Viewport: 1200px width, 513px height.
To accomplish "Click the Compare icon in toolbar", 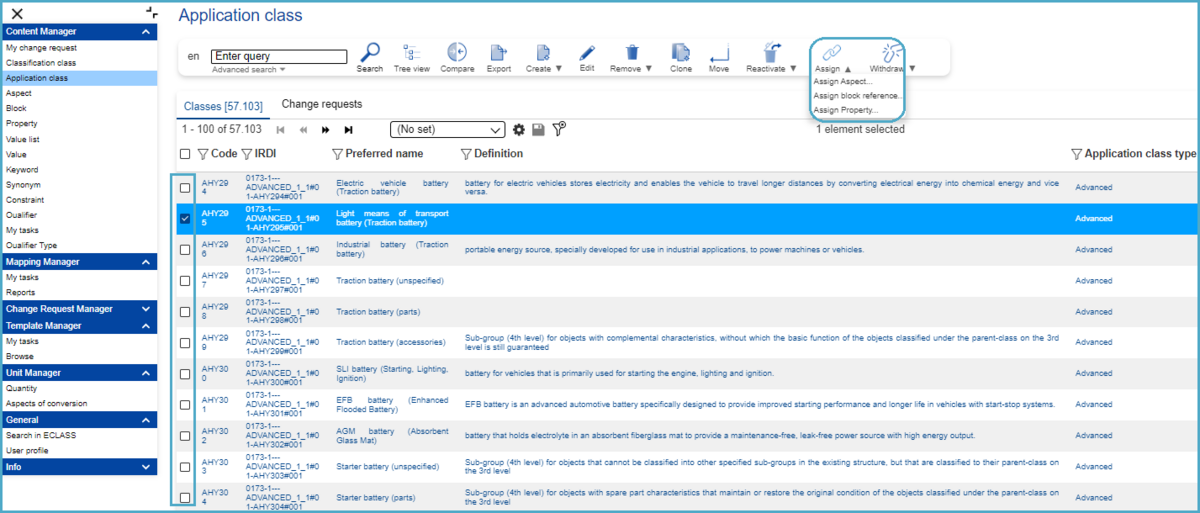I will tap(457, 53).
